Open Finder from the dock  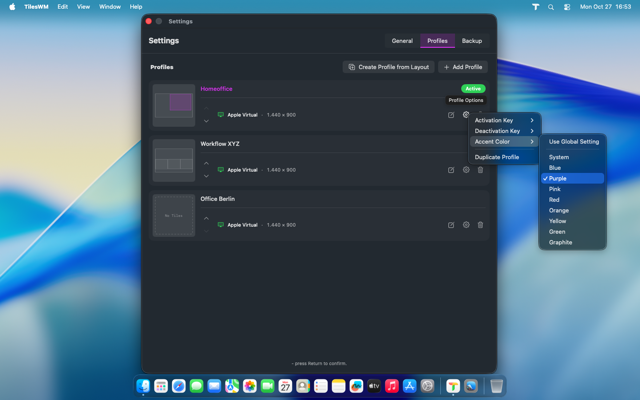(x=143, y=386)
